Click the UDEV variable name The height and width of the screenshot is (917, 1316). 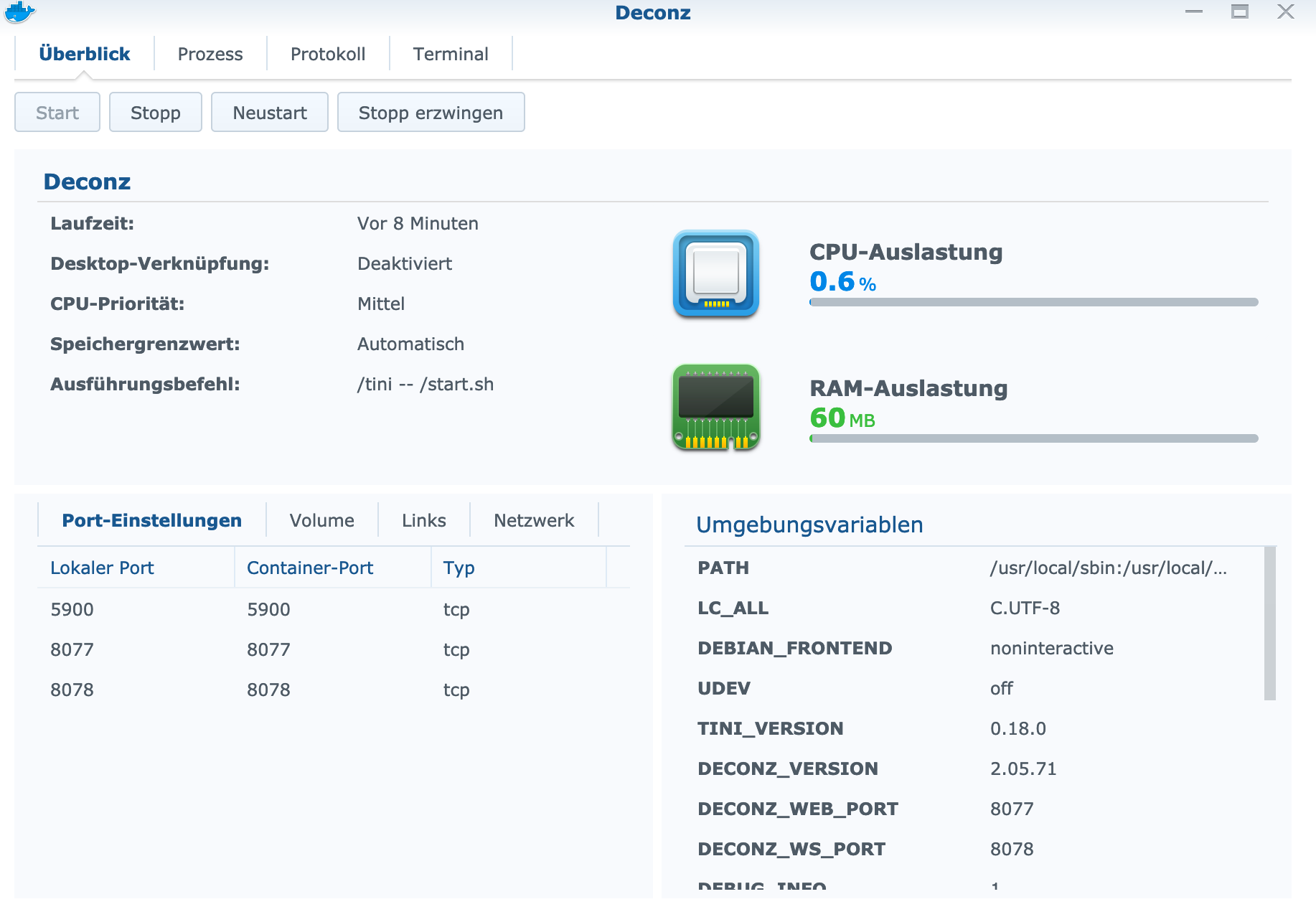tap(724, 688)
